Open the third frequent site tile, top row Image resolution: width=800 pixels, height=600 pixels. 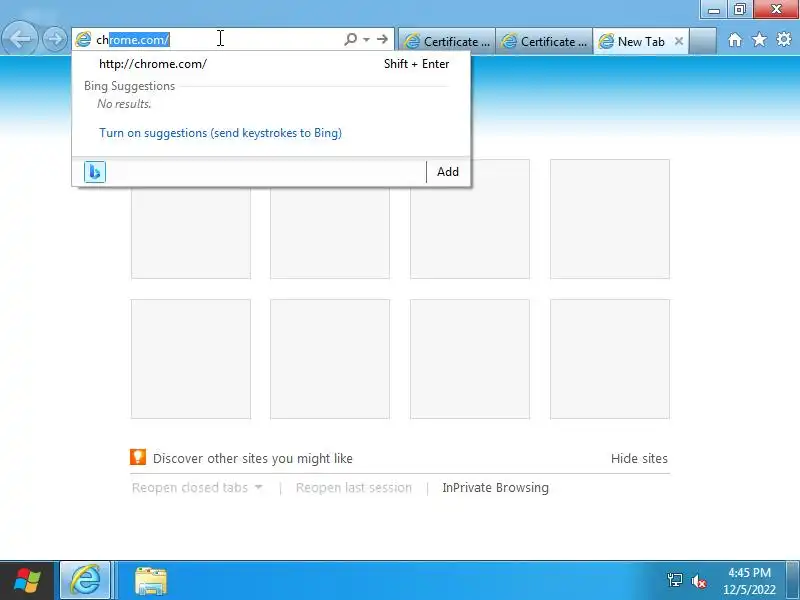click(470, 219)
